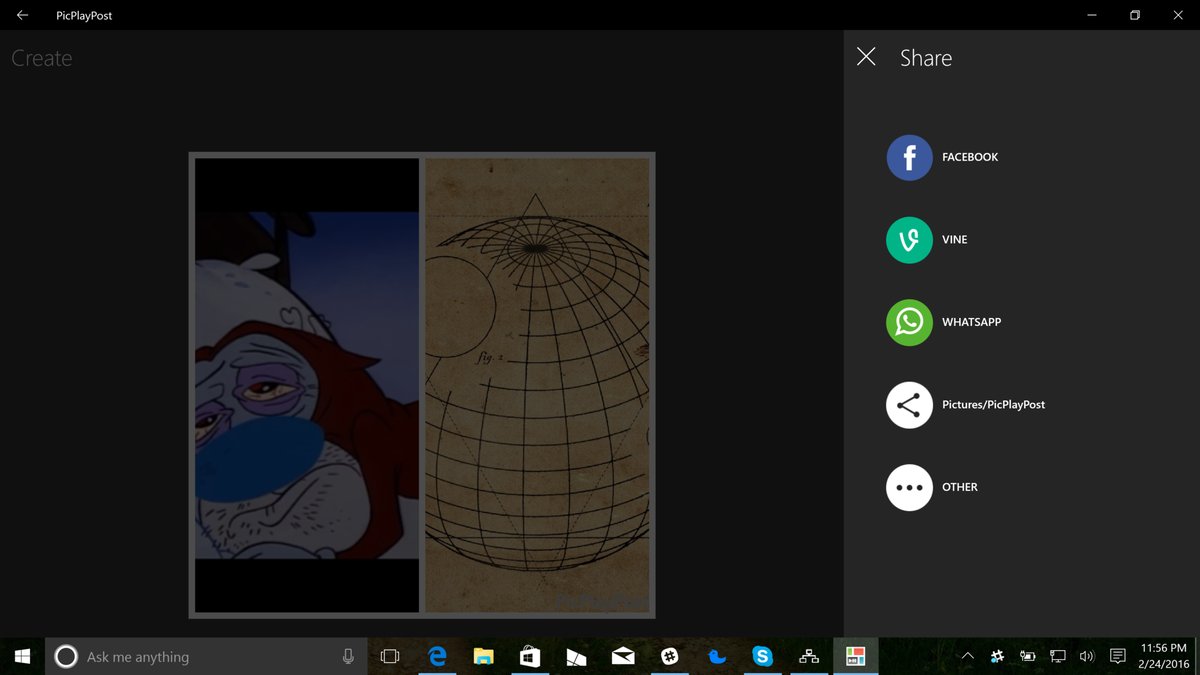Open the PicPlayPost icon in the taskbar
This screenshot has height=675, width=1200.
(x=855, y=656)
